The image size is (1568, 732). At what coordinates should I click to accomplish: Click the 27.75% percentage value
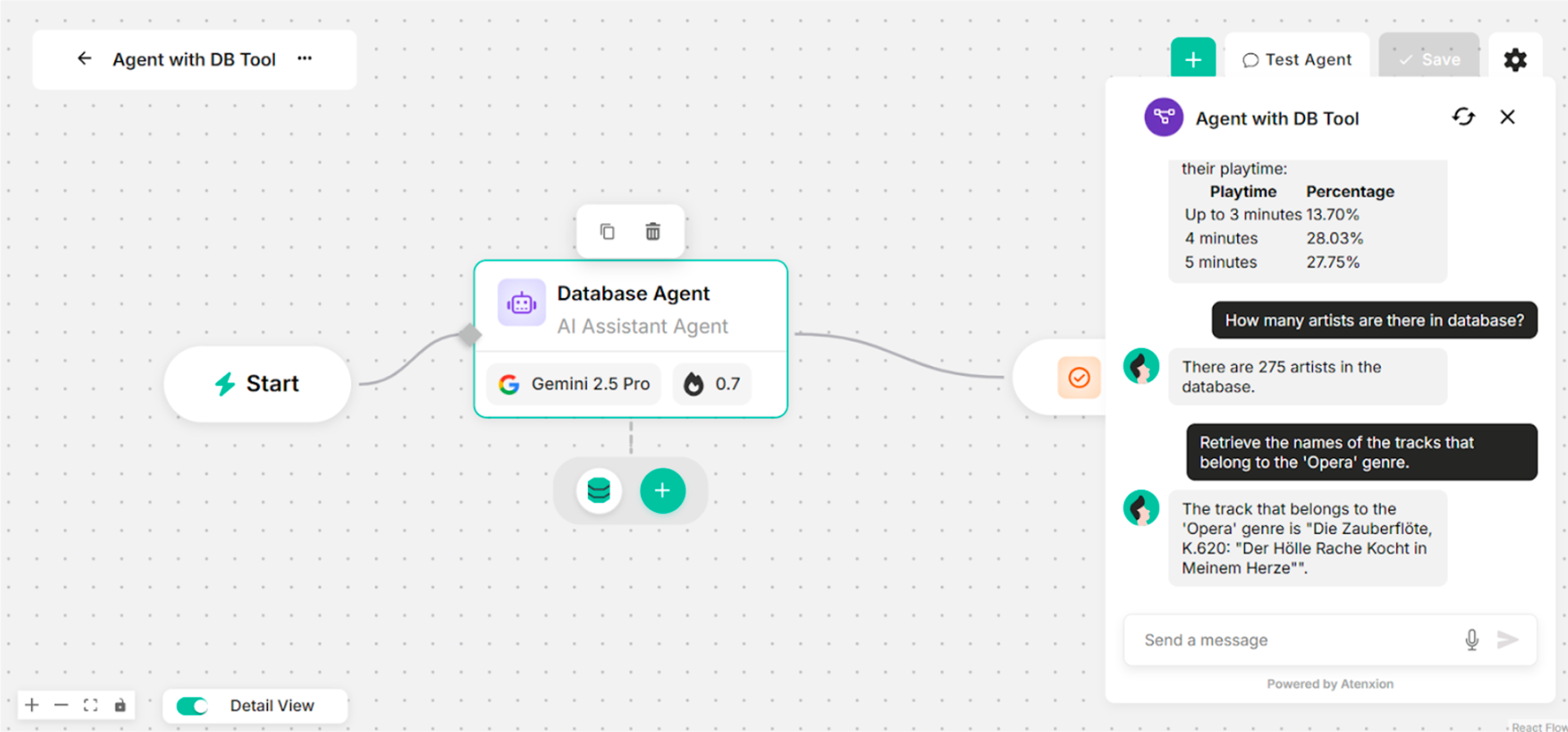(1332, 262)
